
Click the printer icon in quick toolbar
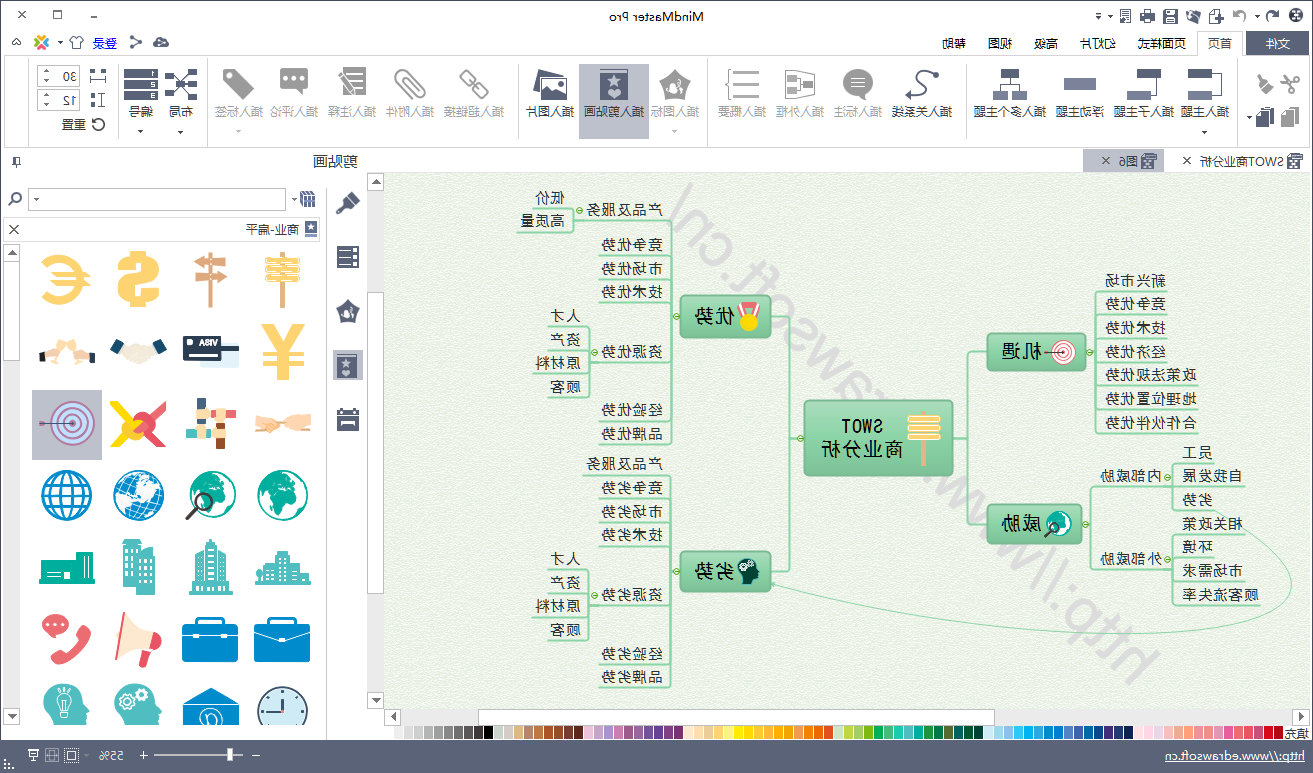coord(1147,16)
